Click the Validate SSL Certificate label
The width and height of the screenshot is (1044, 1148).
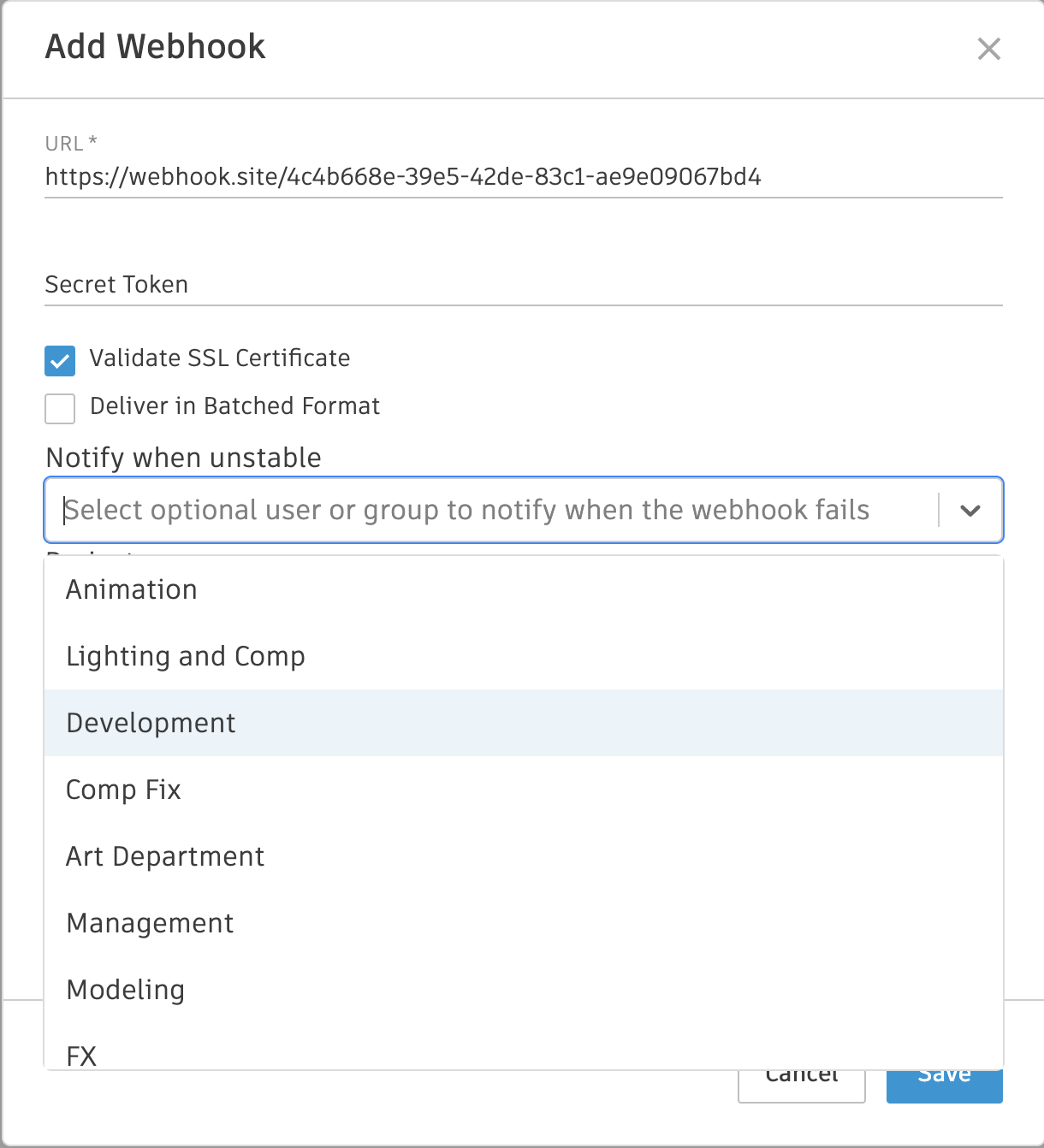tap(220, 358)
